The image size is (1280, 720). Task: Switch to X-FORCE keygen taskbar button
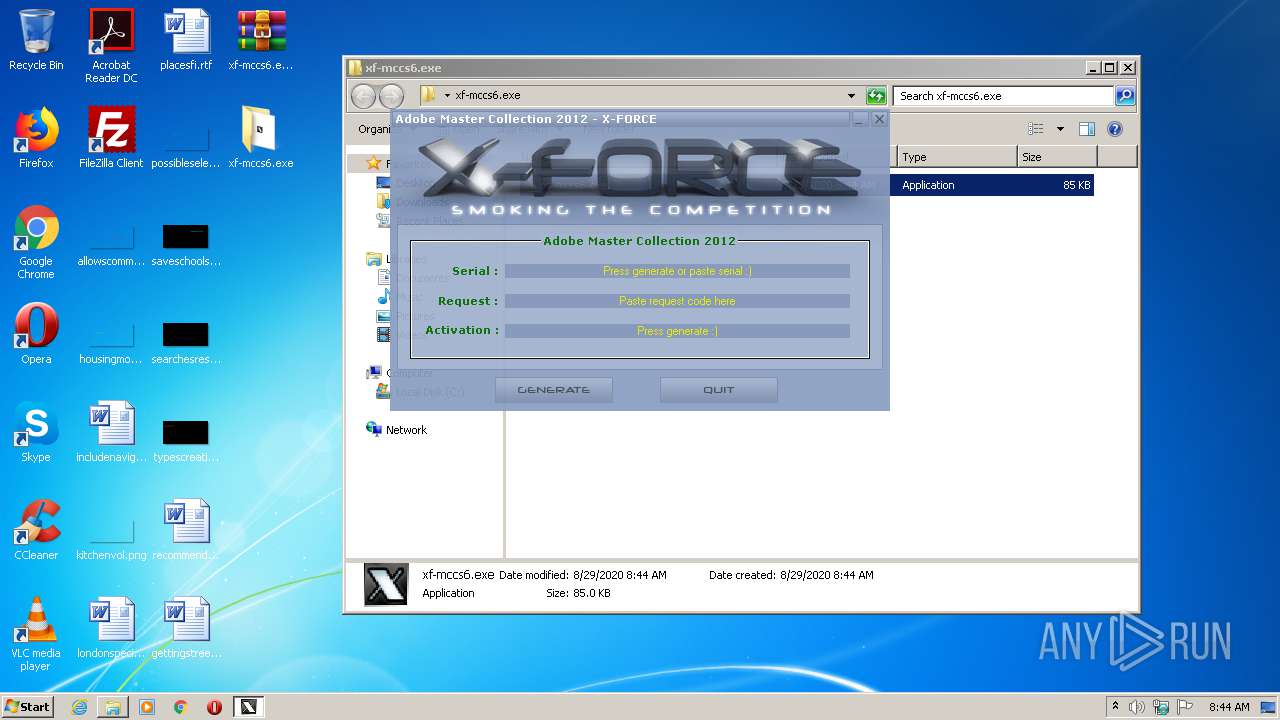pos(248,707)
